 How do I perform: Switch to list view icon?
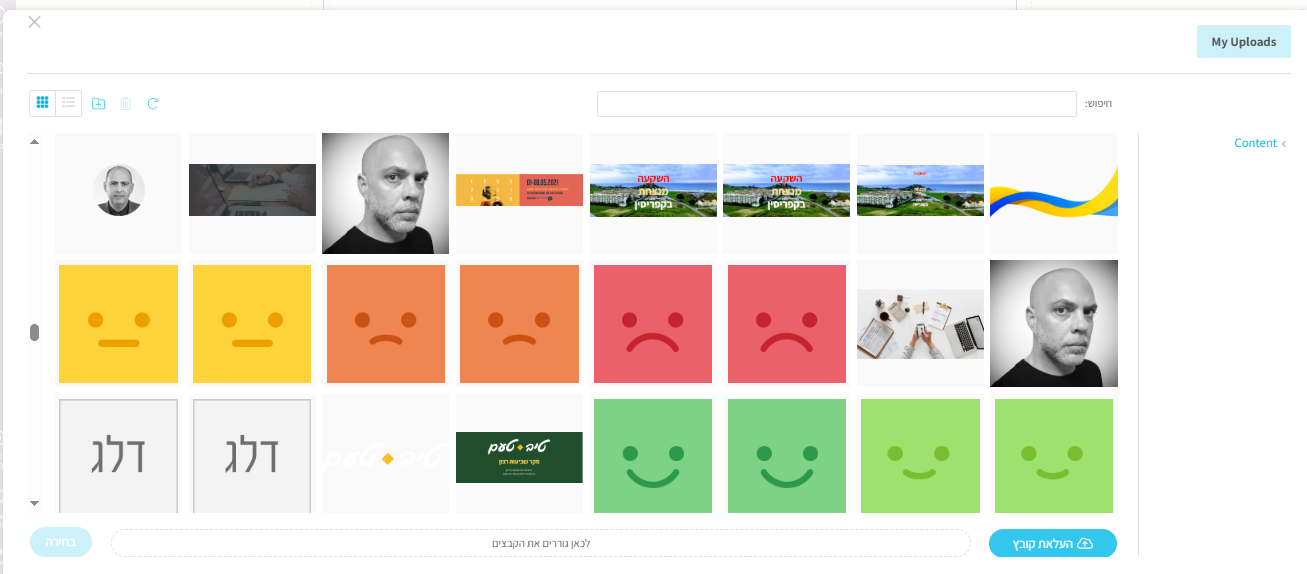point(68,102)
